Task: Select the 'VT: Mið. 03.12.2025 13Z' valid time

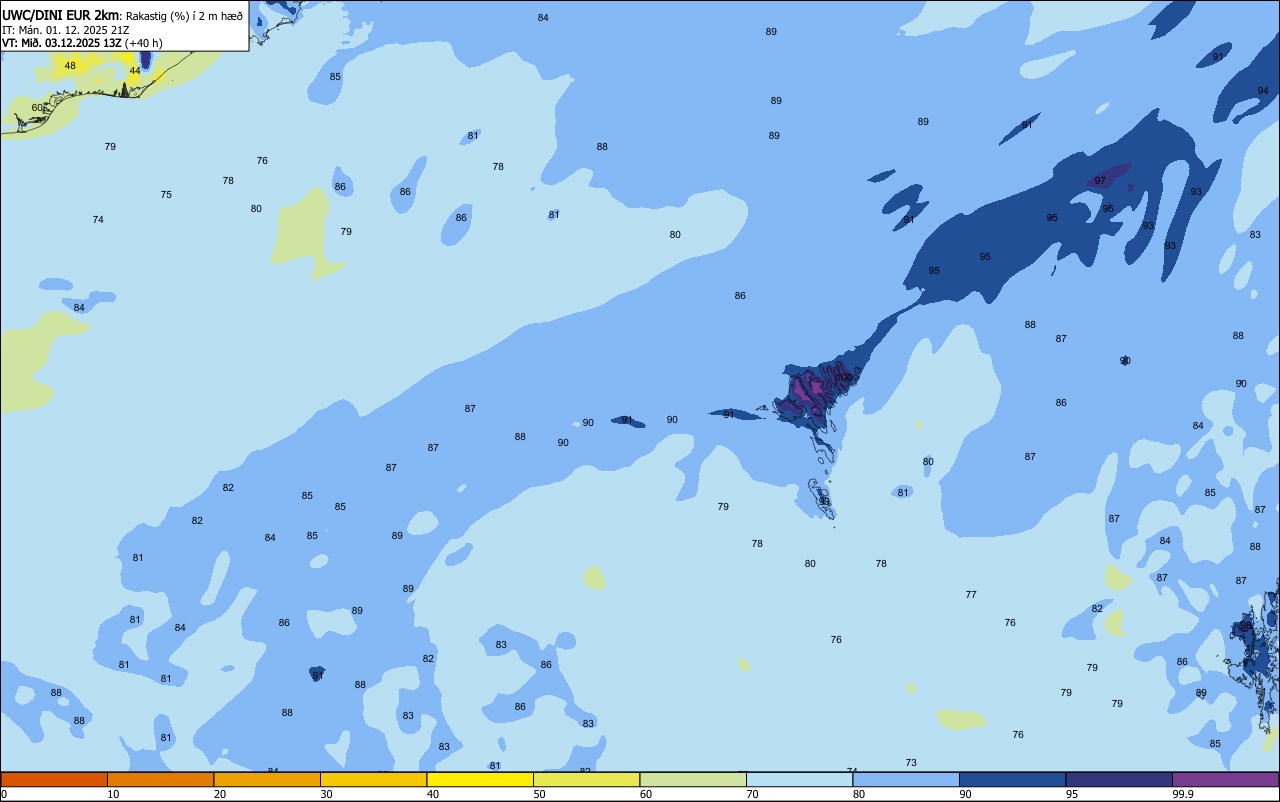Action: coord(61,43)
